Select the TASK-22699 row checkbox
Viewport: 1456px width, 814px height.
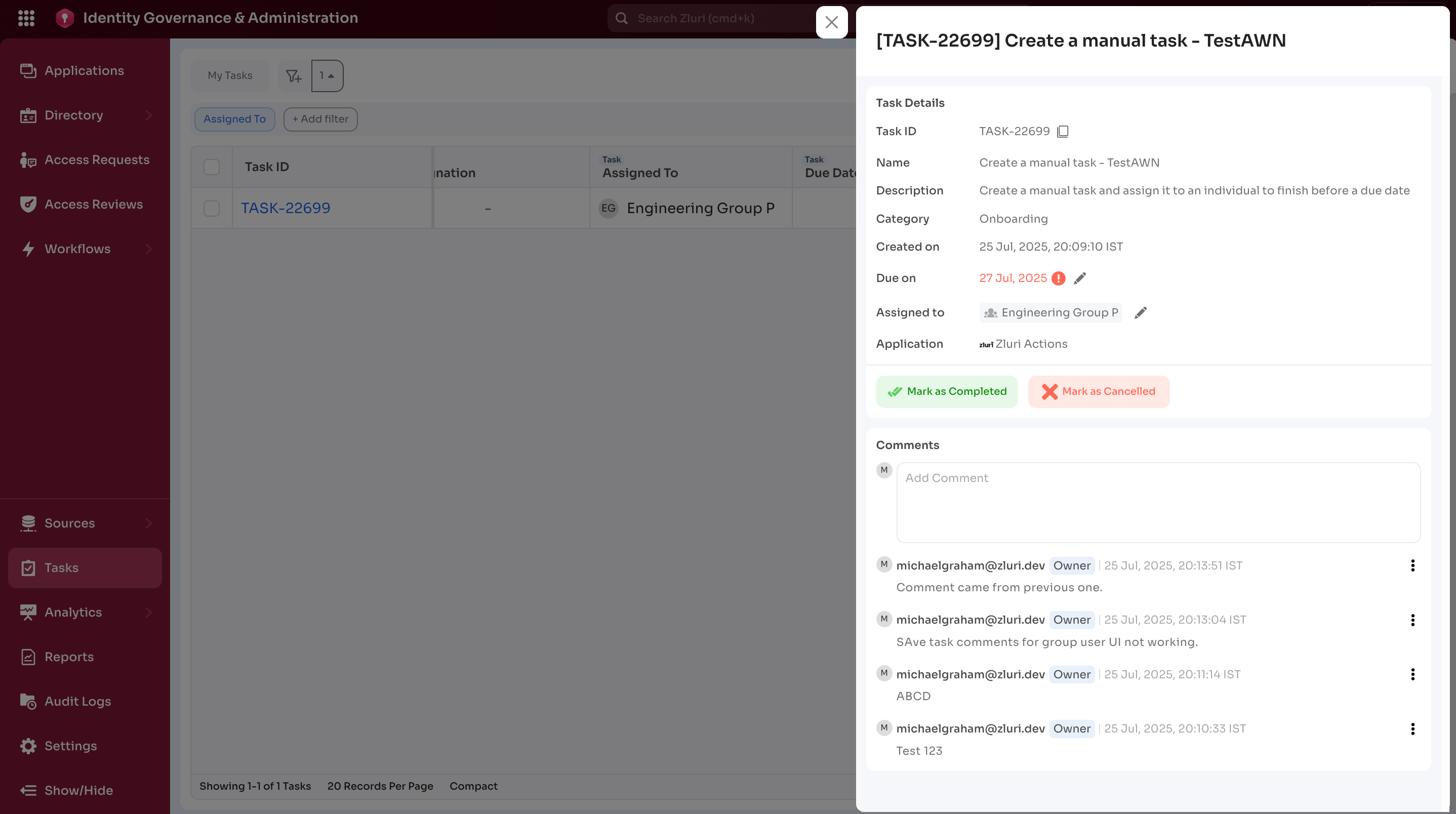212,209
